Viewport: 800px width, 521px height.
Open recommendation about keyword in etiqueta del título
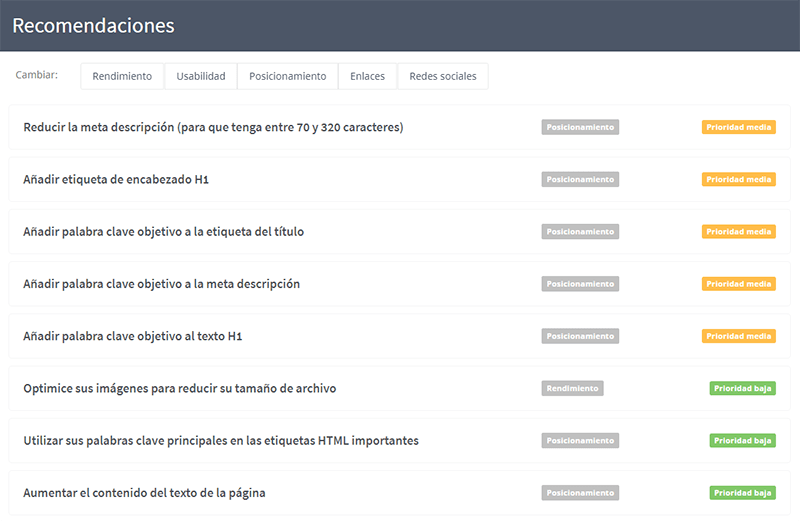click(163, 232)
